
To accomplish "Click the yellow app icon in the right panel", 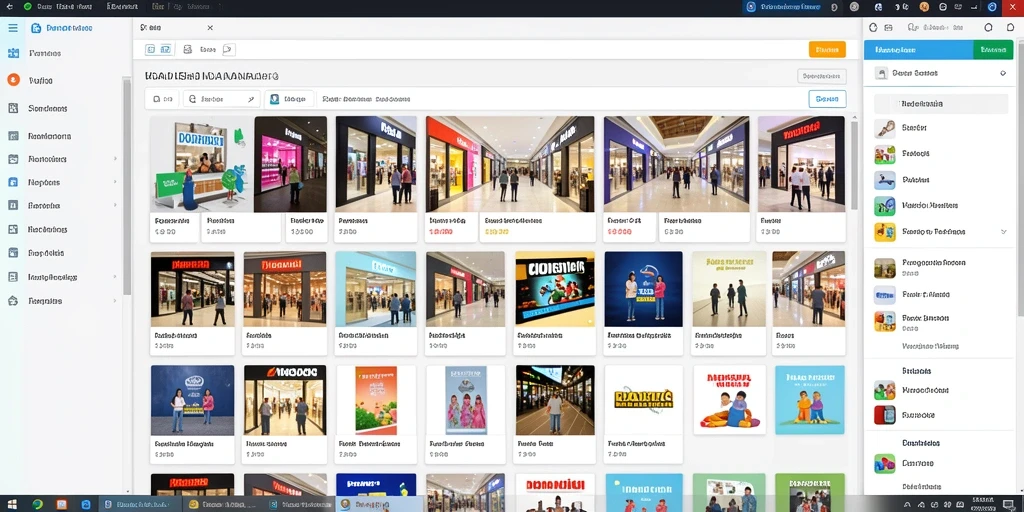I will 885,232.
